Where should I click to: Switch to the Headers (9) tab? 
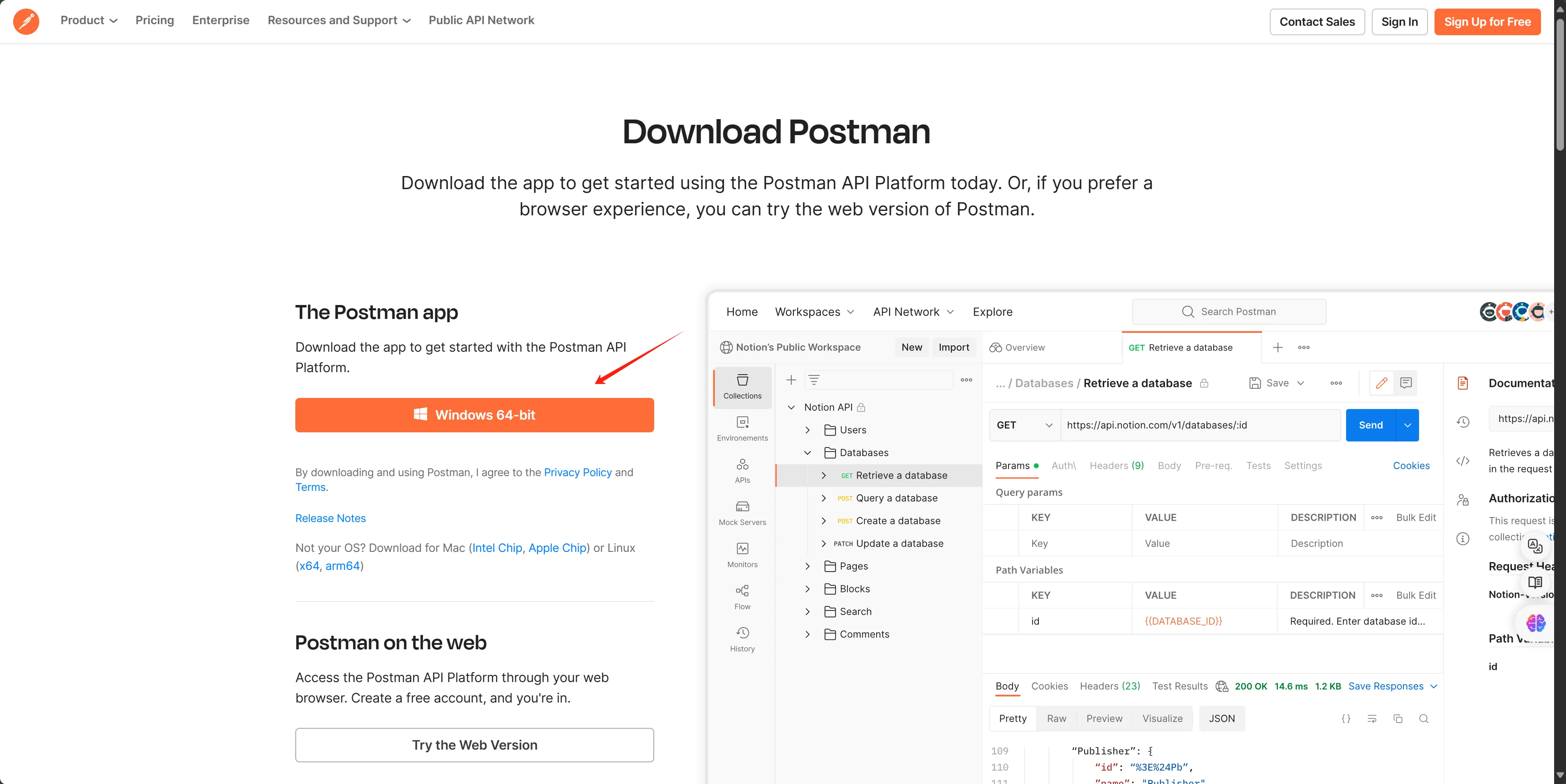click(x=1117, y=465)
